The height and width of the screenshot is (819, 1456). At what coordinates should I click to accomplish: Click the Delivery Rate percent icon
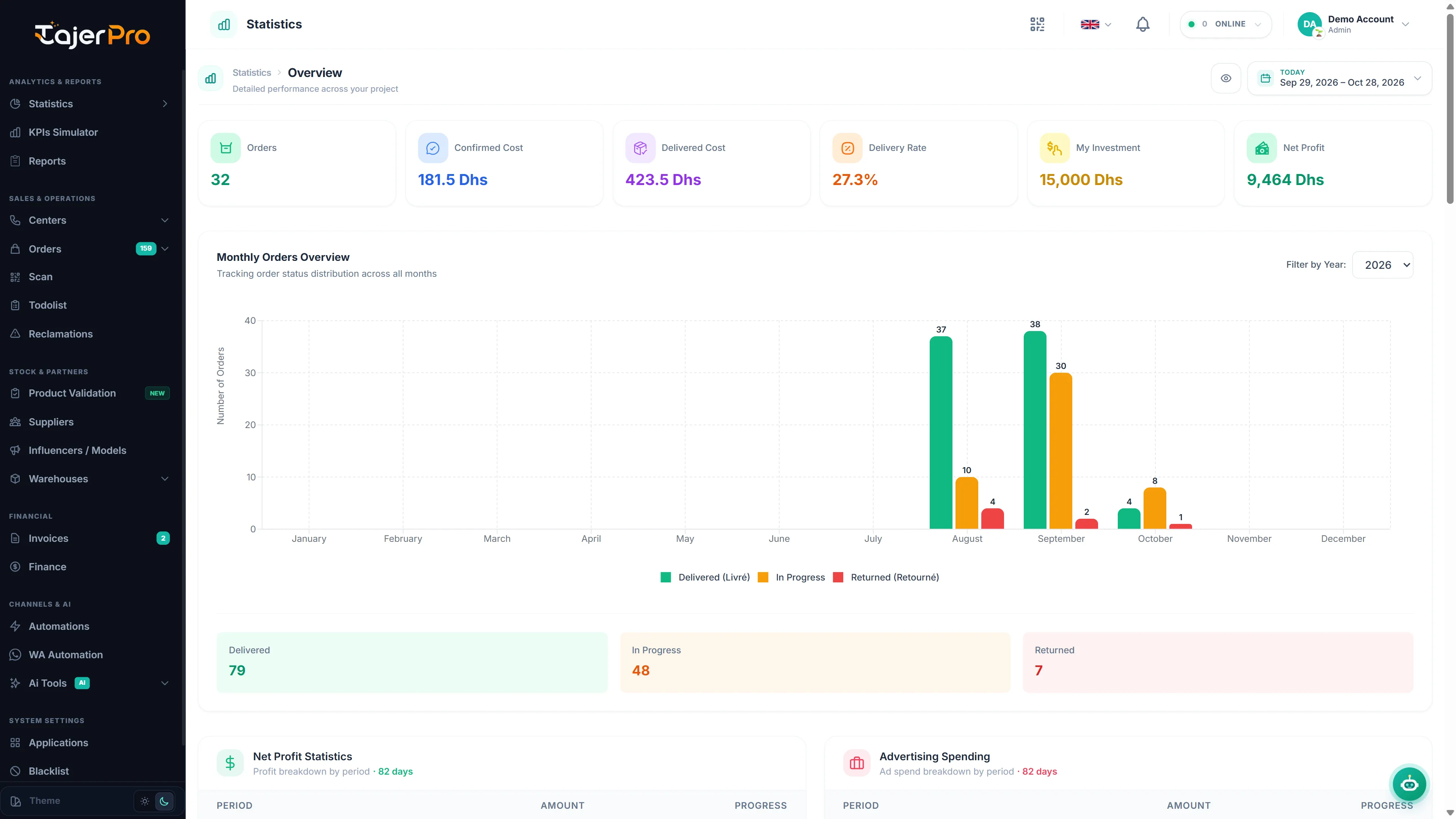[847, 148]
